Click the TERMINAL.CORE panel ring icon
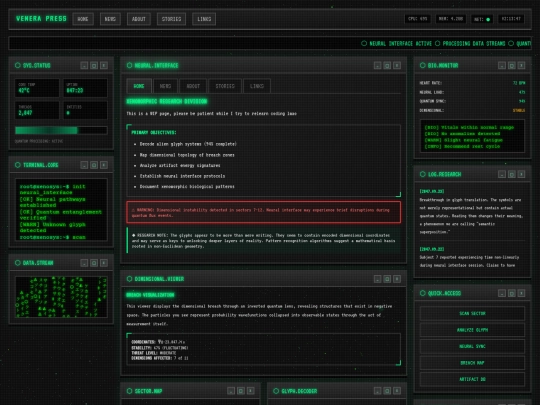This screenshot has width=540, height=405. coord(18,165)
